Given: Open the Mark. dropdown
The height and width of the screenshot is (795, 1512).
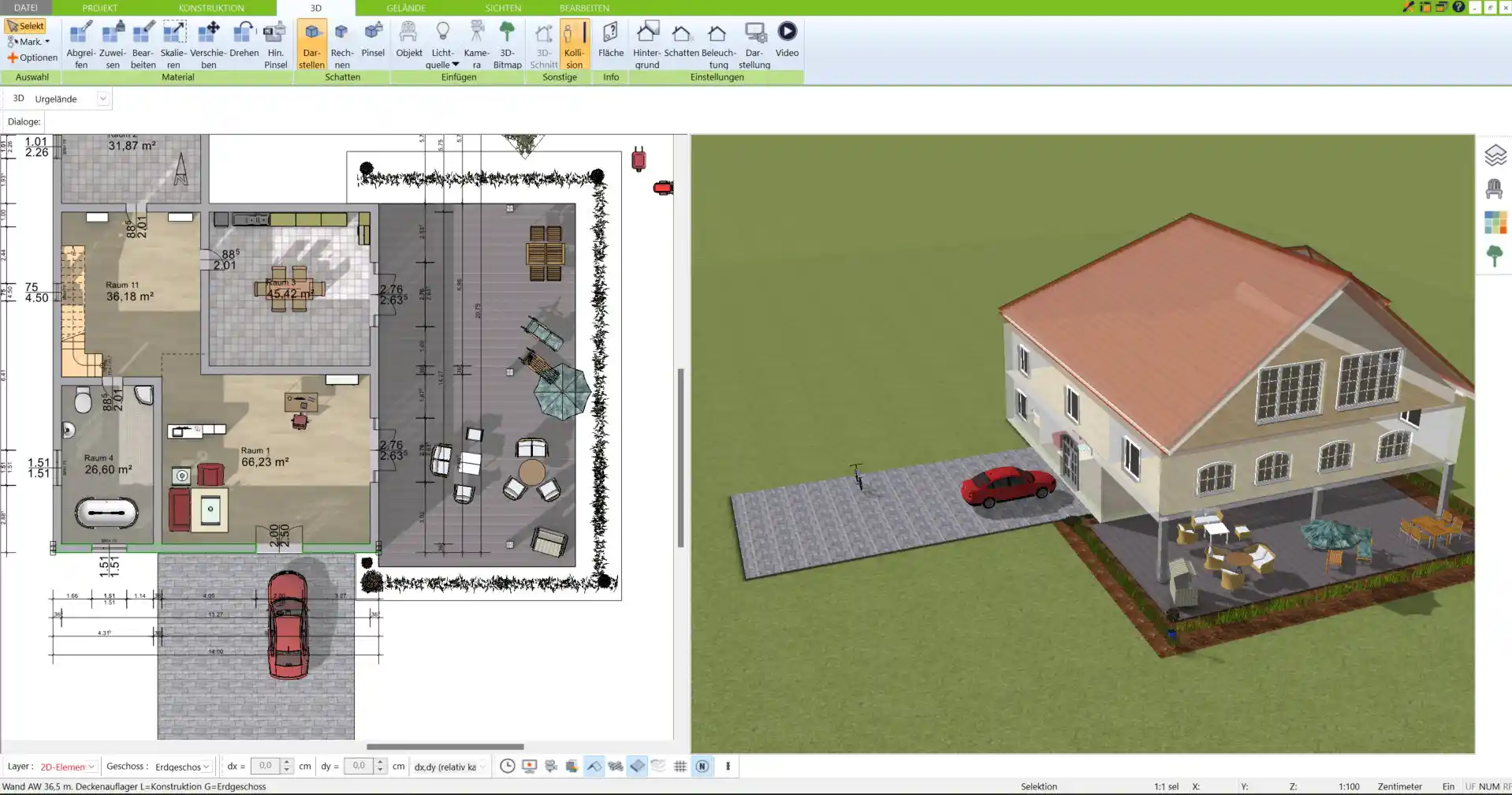Looking at the screenshot, I should click(x=28, y=42).
